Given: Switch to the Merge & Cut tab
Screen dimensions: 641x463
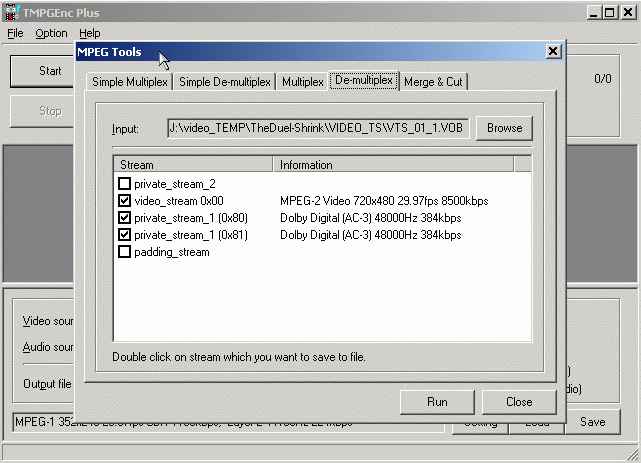Looking at the screenshot, I should click(x=433, y=82).
